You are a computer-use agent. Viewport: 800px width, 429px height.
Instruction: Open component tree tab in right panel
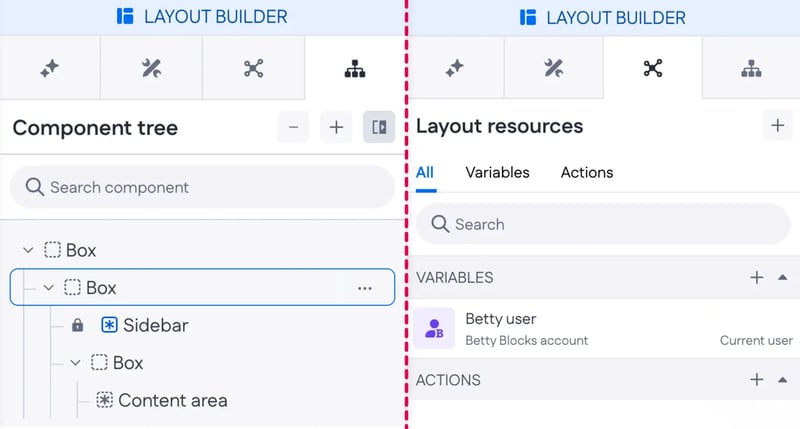[x=751, y=68]
